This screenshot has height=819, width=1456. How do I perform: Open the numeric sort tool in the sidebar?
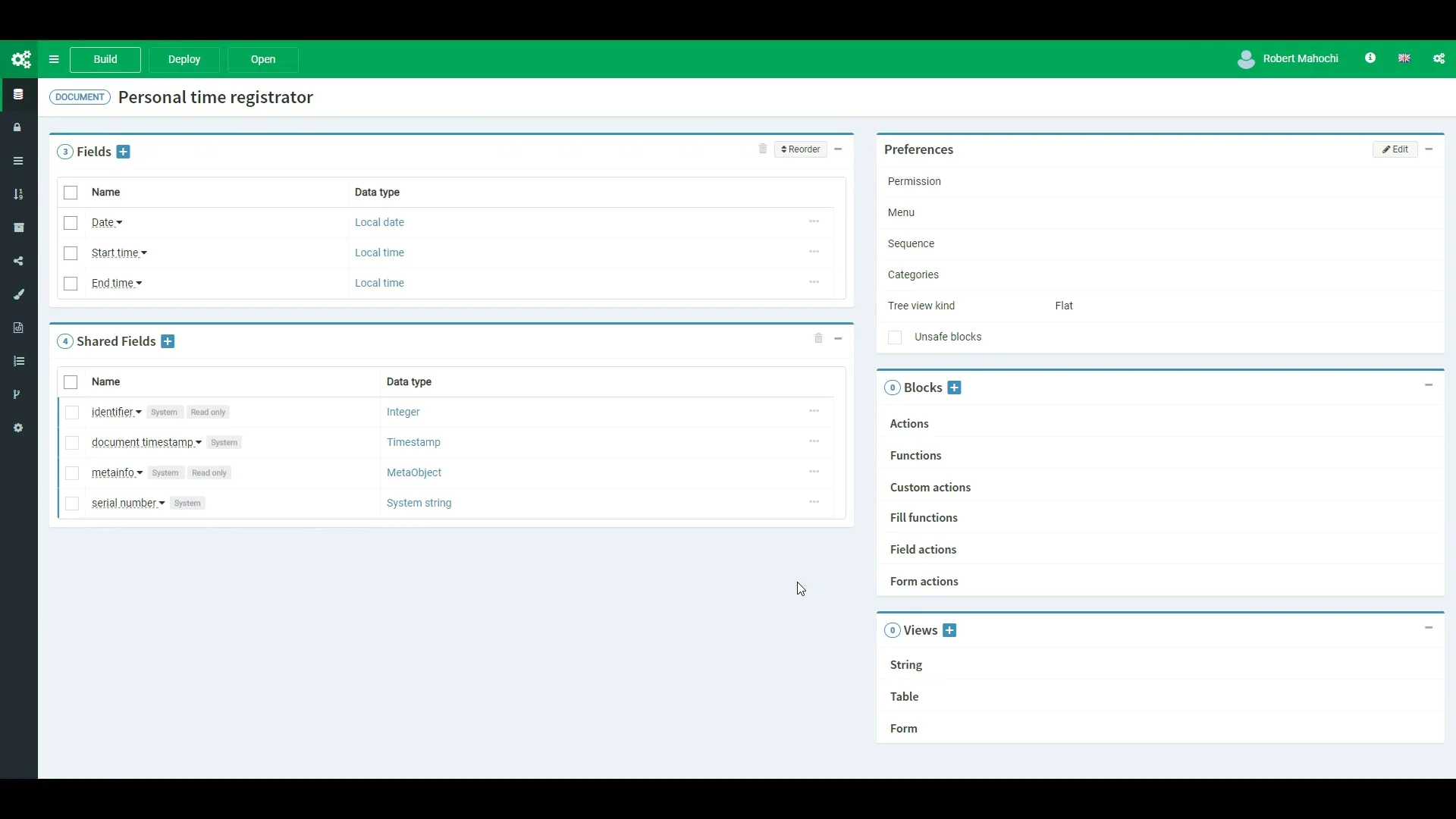point(18,195)
